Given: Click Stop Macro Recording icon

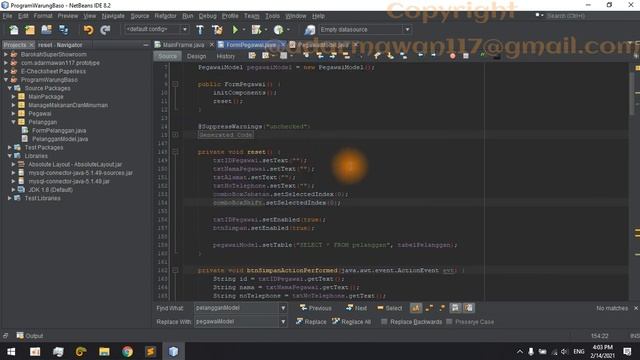Looking at the screenshot, I should (x=466, y=56).
